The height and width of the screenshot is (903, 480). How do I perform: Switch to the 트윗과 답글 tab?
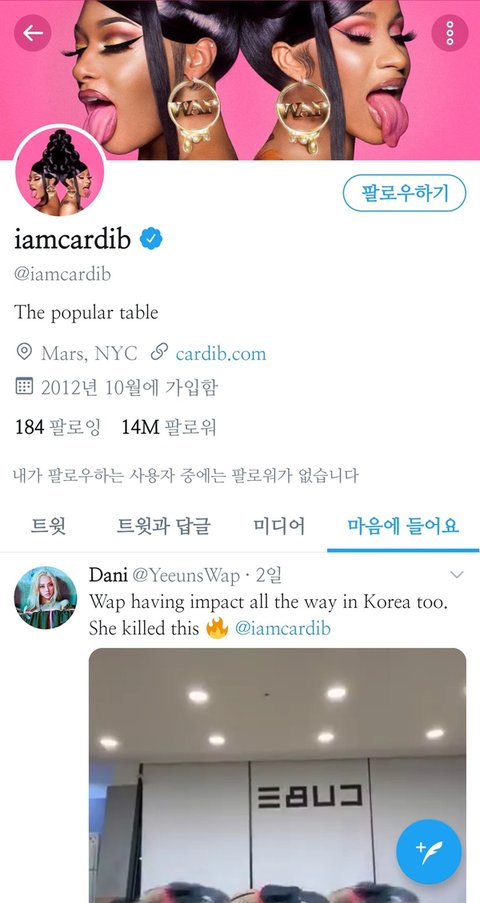tap(164, 526)
